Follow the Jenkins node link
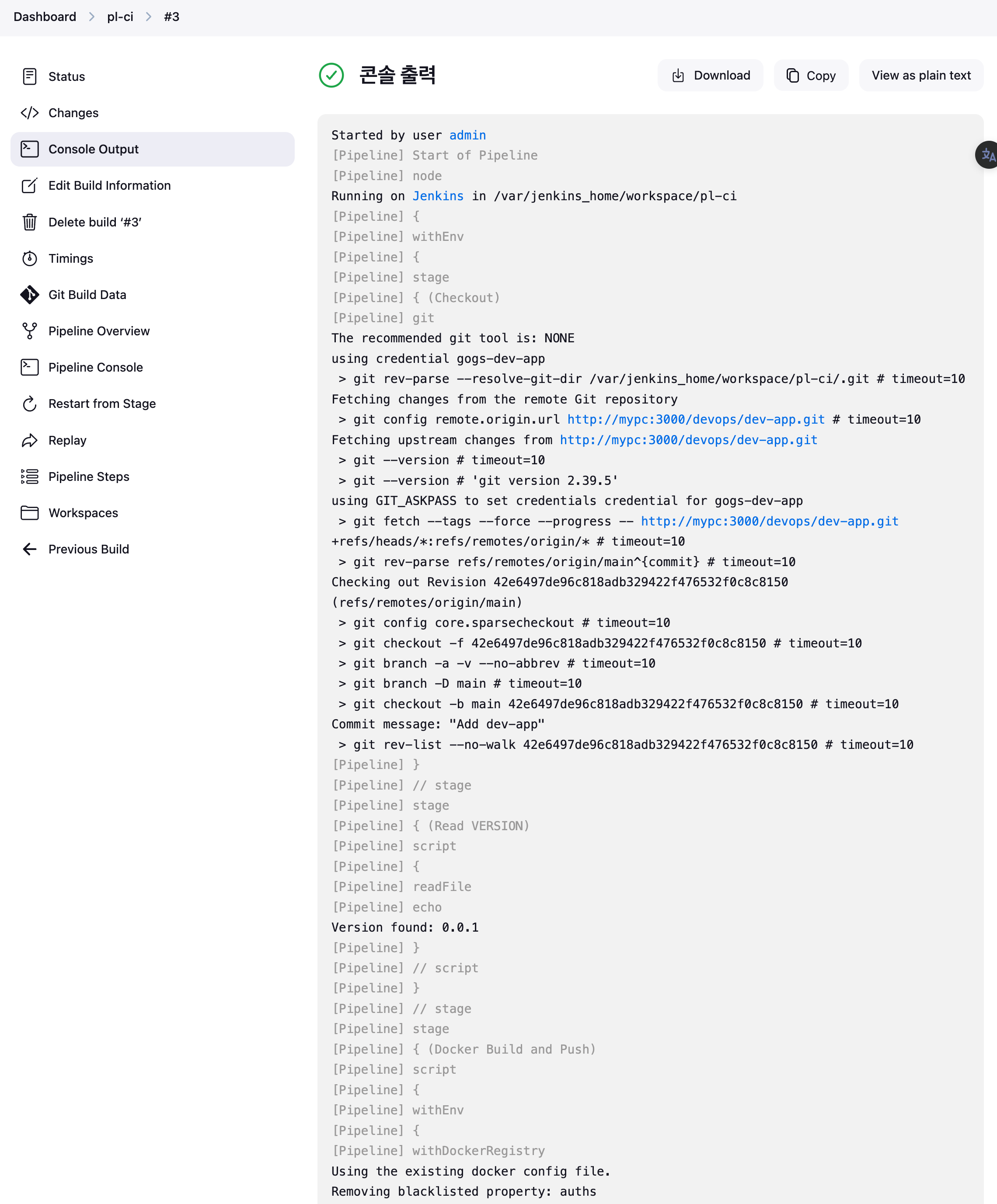 click(438, 196)
